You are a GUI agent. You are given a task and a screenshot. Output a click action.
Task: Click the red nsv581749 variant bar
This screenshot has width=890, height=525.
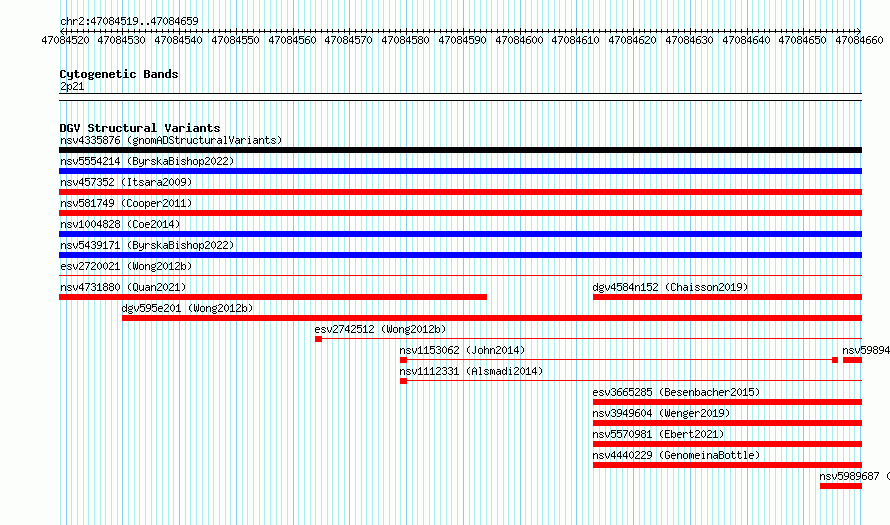(x=460, y=213)
